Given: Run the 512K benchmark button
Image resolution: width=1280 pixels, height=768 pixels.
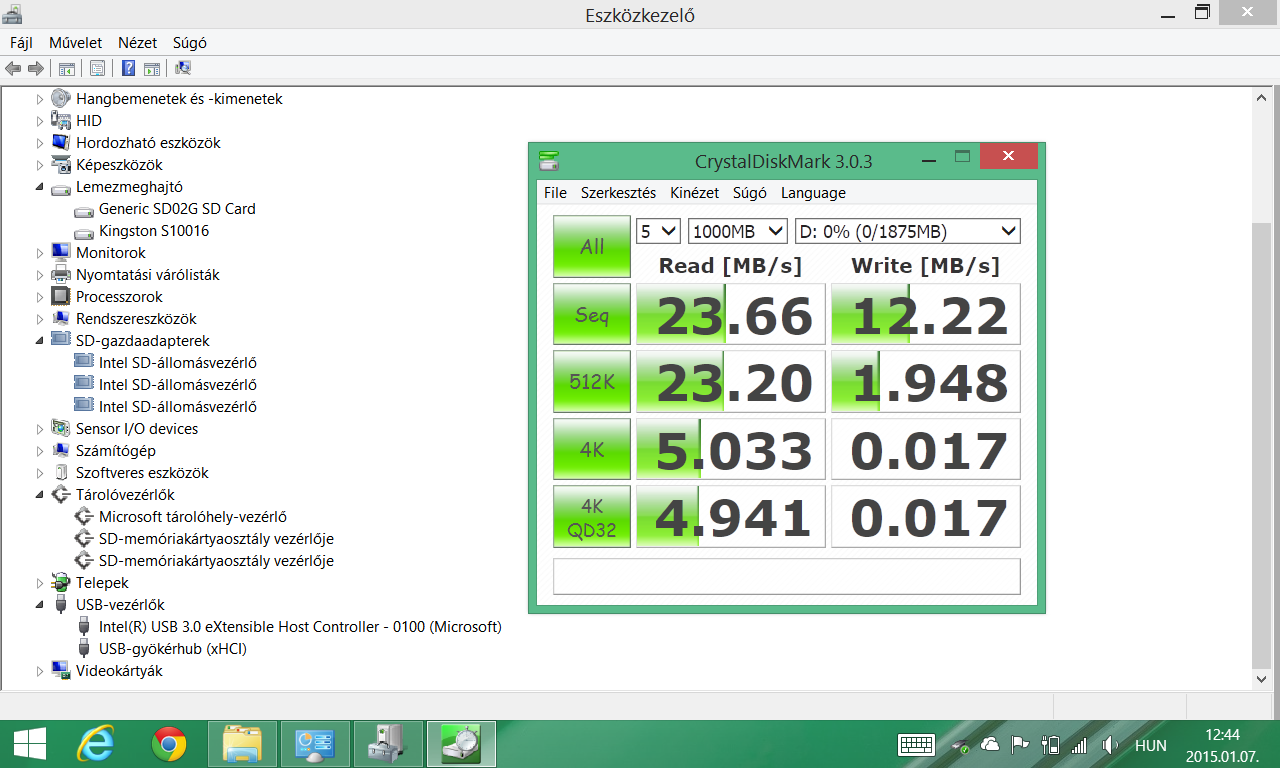Looking at the screenshot, I should pos(592,381).
